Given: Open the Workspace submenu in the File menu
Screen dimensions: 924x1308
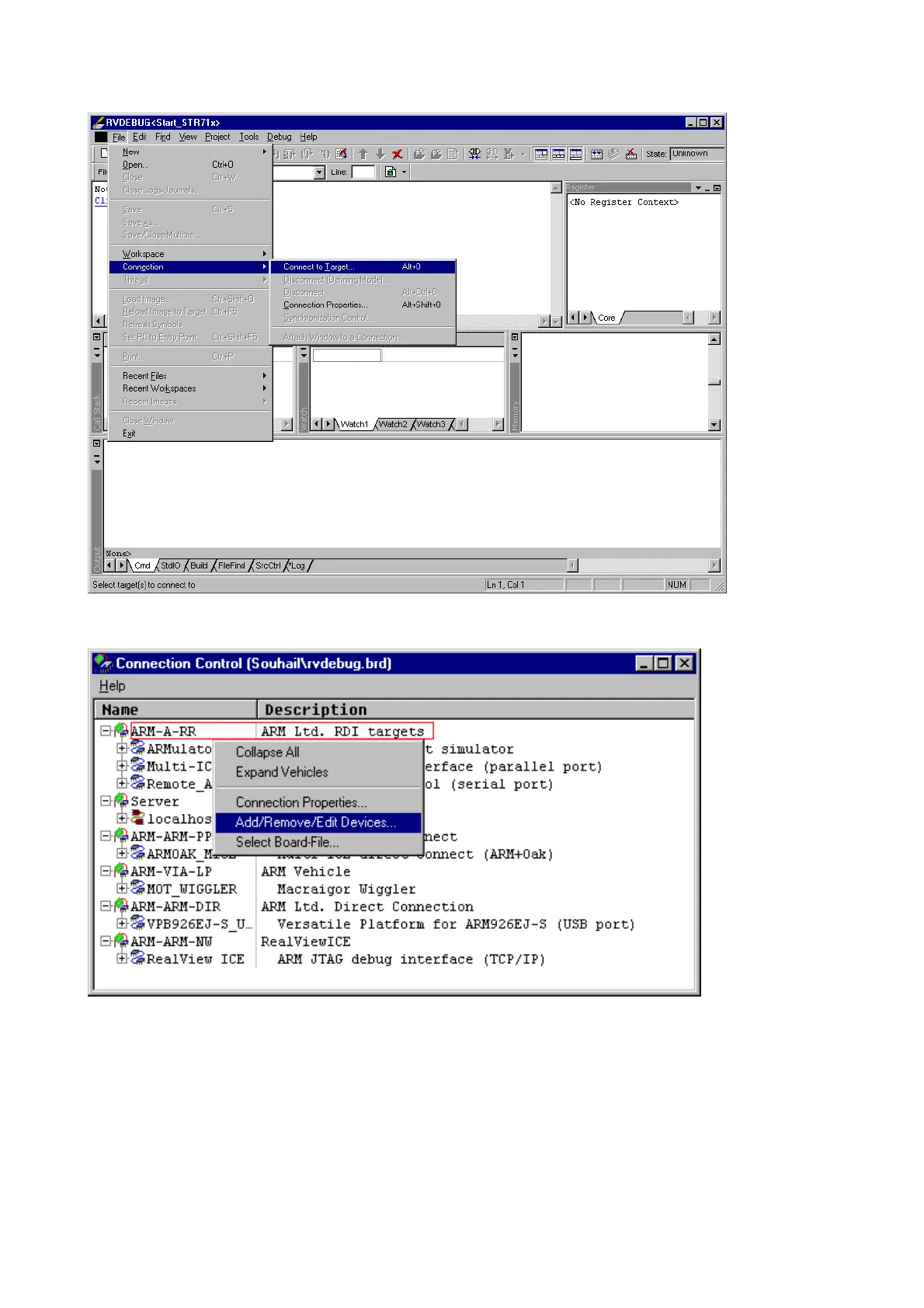Looking at the screenshot, I should 191,254.
